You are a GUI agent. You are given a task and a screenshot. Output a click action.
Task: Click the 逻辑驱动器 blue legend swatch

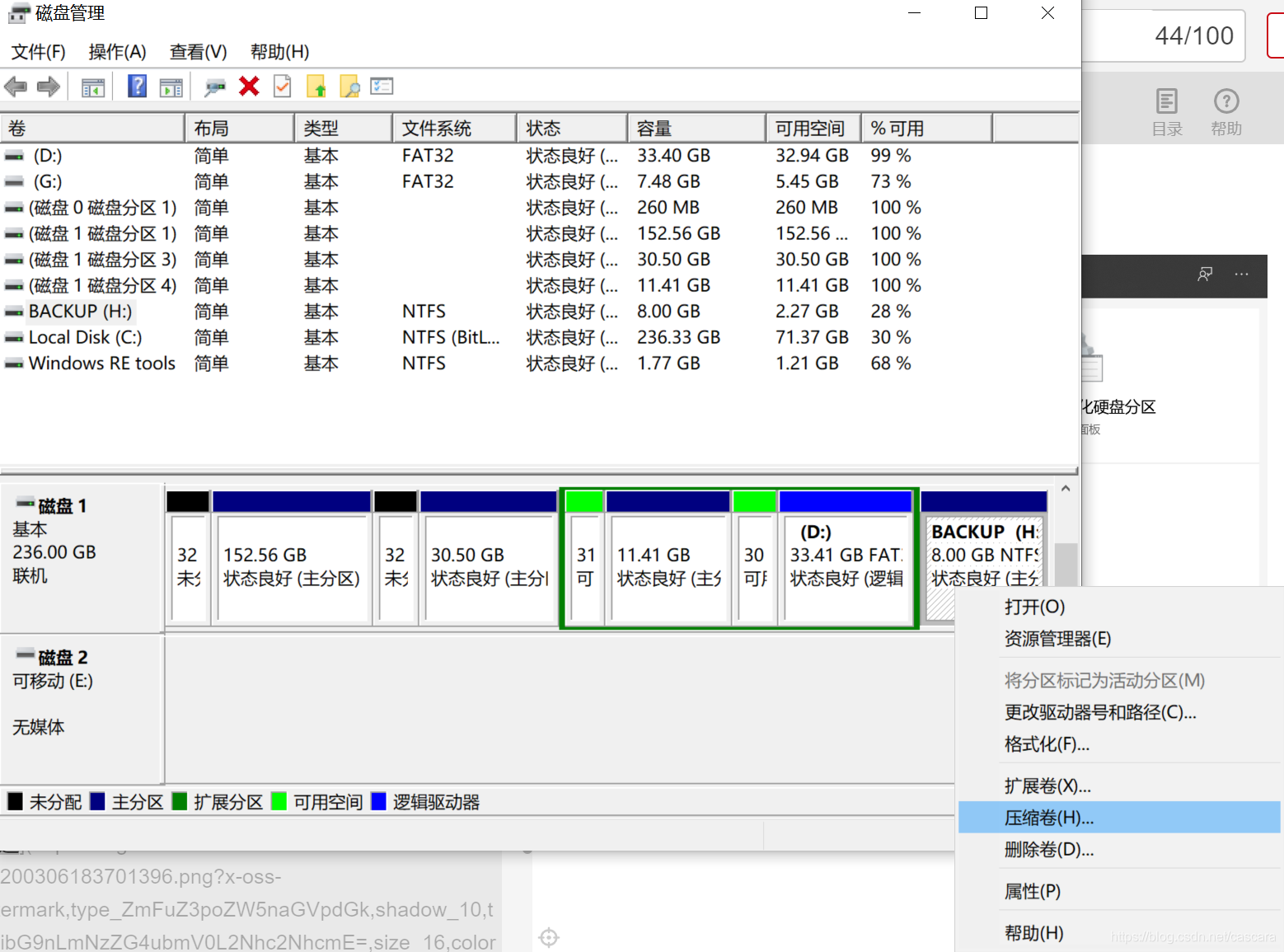point(379,801)
